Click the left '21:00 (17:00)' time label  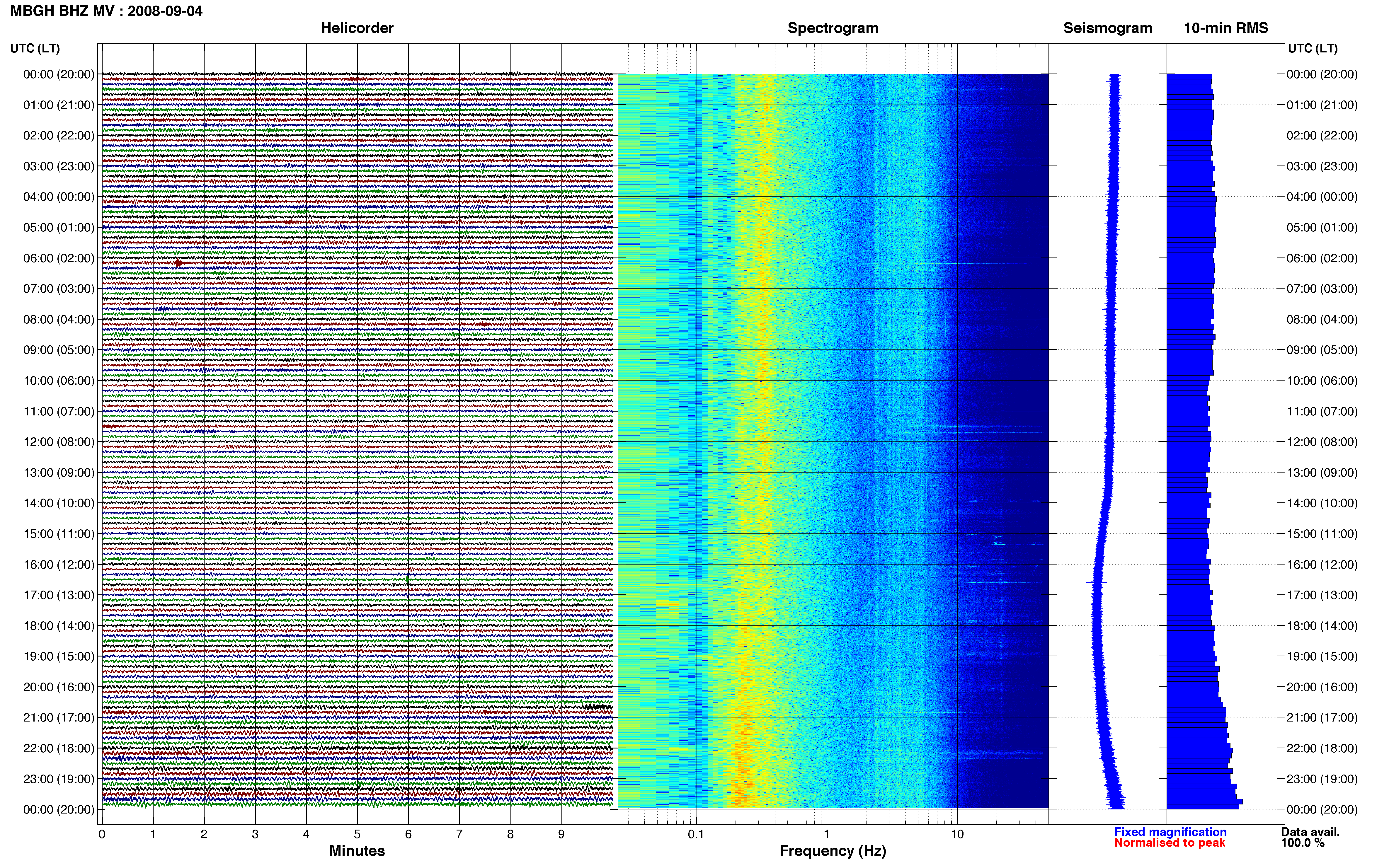click(x=59, y=718)
